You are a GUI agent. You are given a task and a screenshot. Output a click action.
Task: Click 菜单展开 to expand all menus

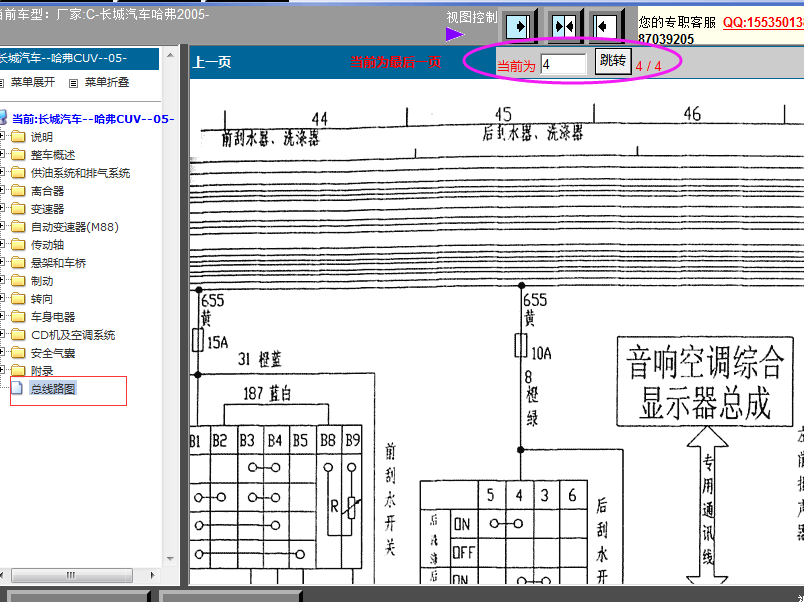click(x=33, y=82)
